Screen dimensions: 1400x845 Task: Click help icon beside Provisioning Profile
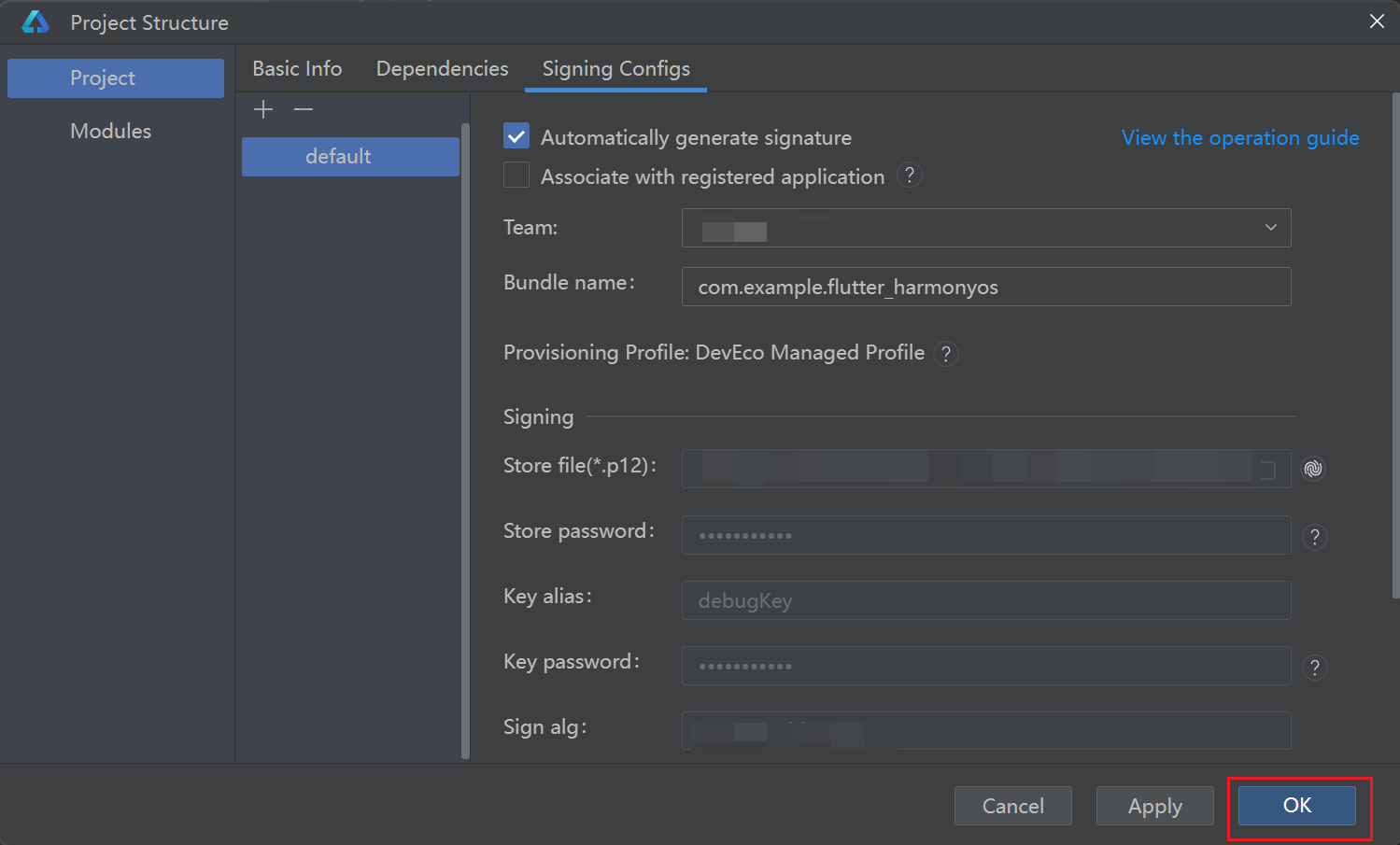click(946, 354)
